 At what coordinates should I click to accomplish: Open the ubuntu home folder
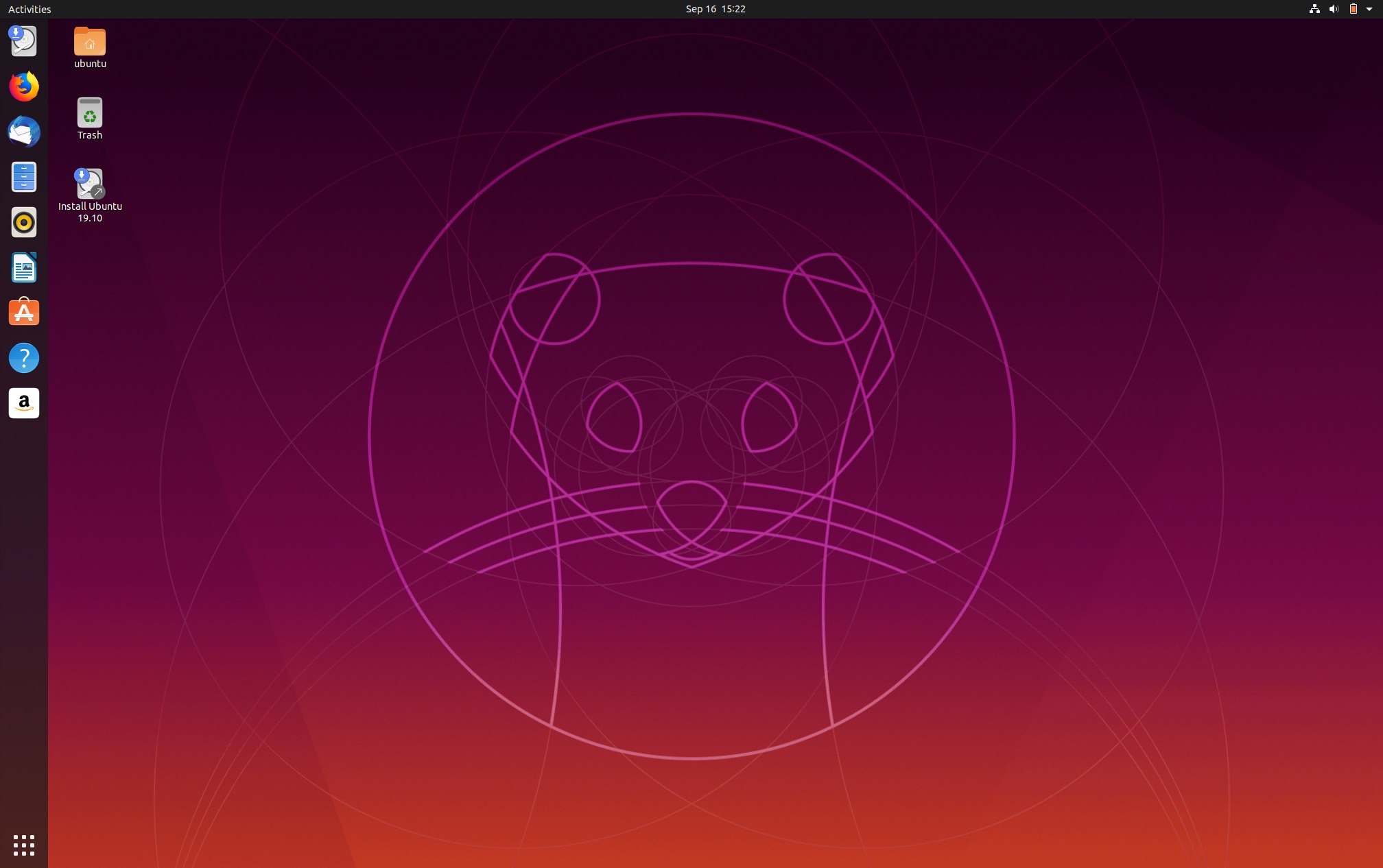click(x=89, y=41)
